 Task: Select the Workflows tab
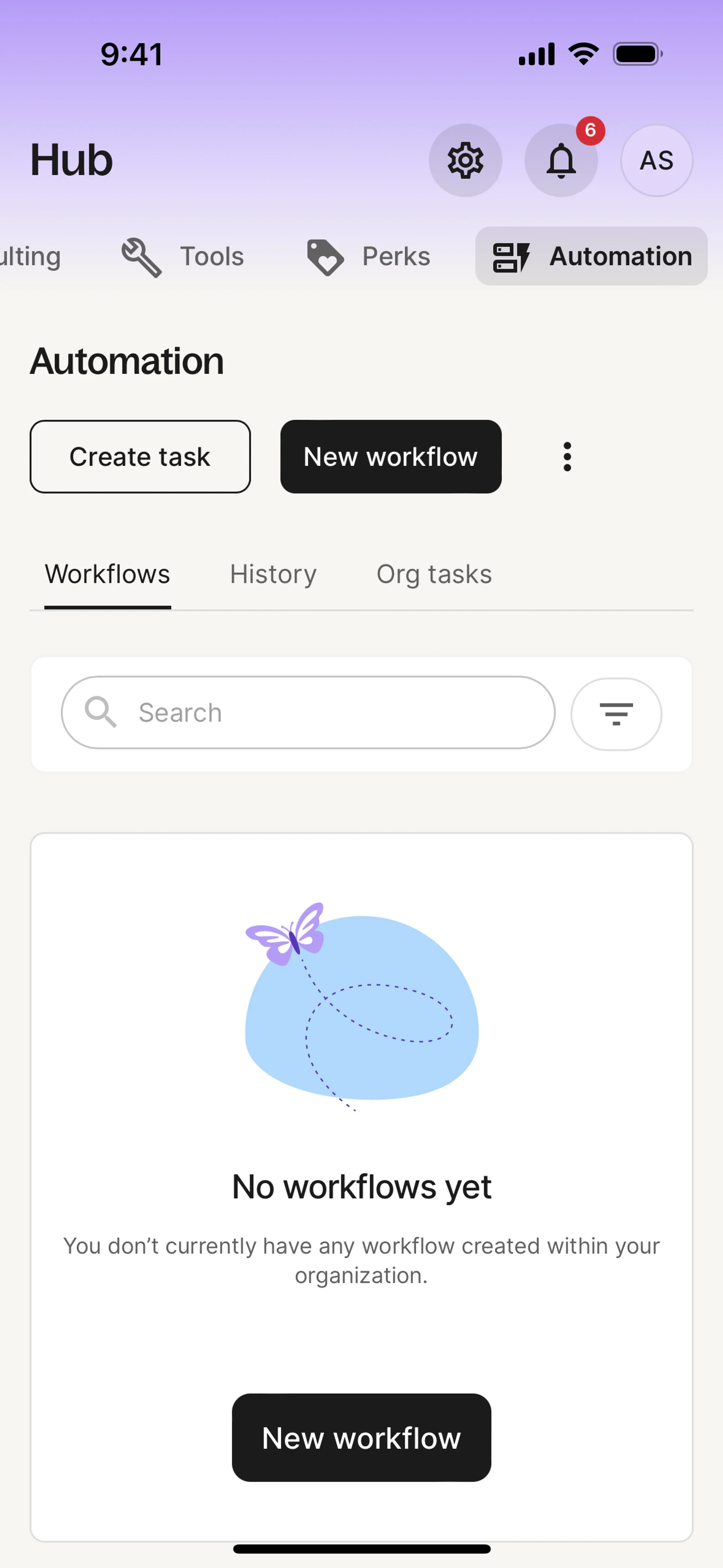(108, 574)
